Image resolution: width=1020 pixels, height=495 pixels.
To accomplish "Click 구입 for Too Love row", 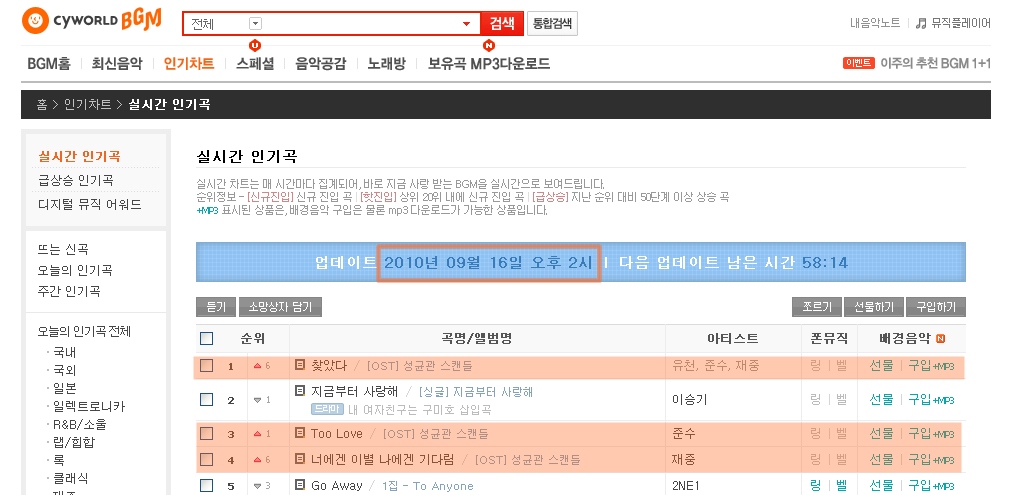I will [932, 433].
